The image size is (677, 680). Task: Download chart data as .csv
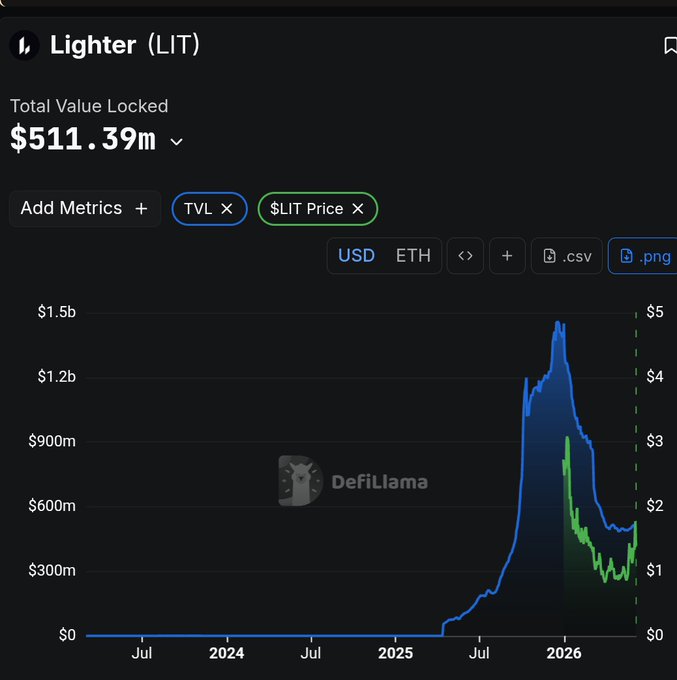(567, 256)
